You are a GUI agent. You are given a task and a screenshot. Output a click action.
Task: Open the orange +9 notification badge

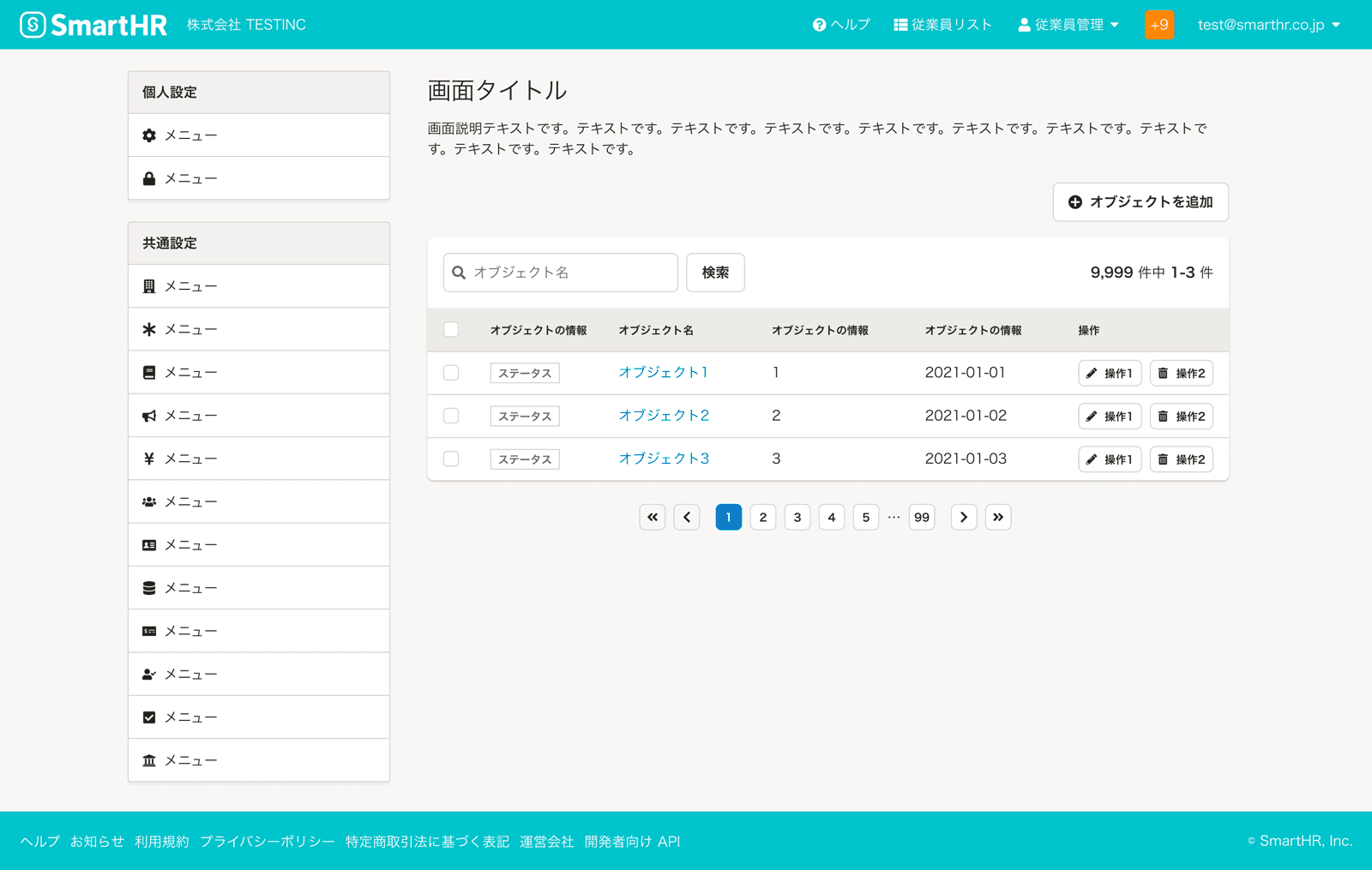pyautogui.click(x=1159, y=24)
